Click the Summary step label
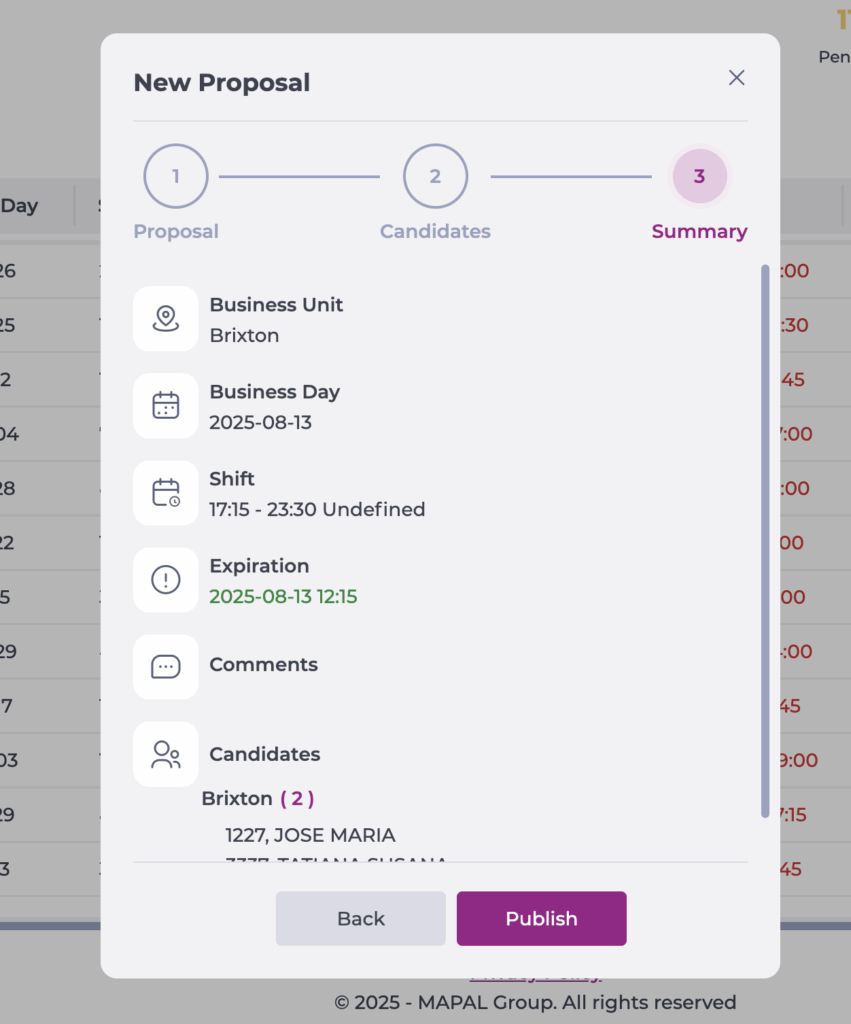Viewport: 851px width, 1024px height. (699, 232)
